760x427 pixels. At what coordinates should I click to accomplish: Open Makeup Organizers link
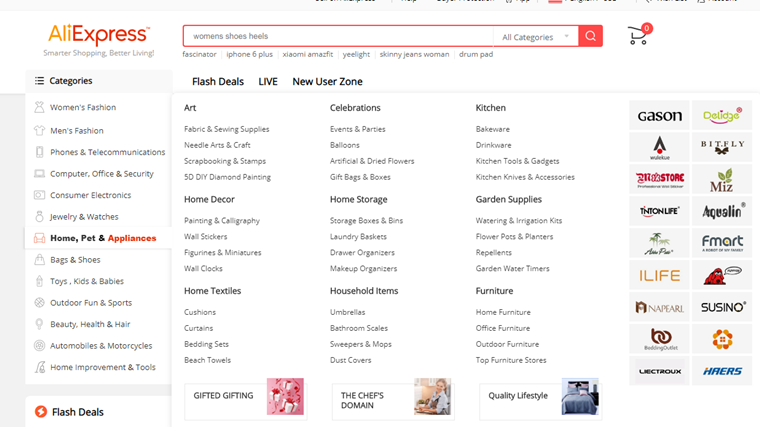(x=364, y=269)
